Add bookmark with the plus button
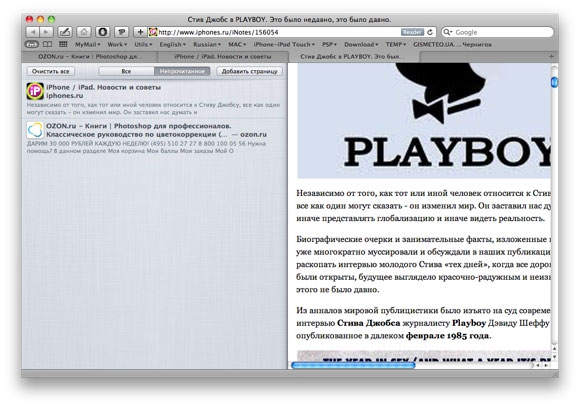Image resolution: width=580 pixels, height=403 pixels. pyautogui.click(x=140, y=32)
